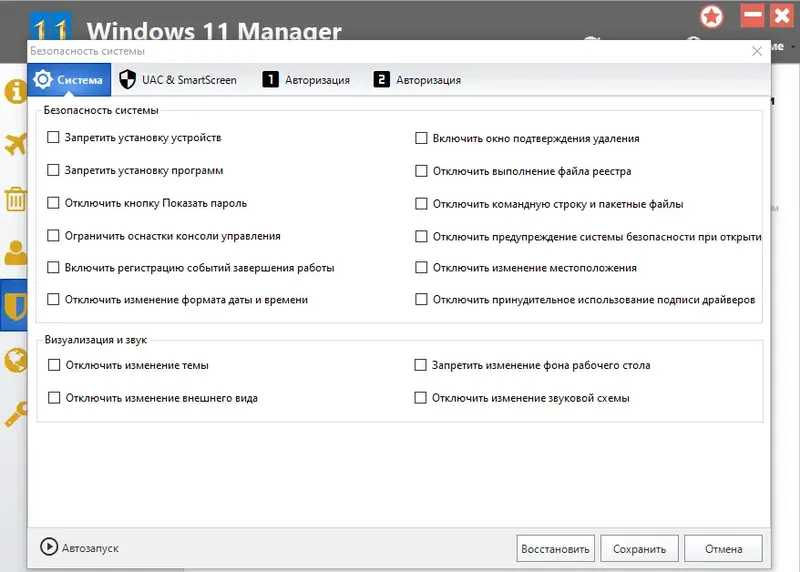This screenshot has height=572, width=800.
Task: Select the shield Security sidebar icon
Action: 14,305
